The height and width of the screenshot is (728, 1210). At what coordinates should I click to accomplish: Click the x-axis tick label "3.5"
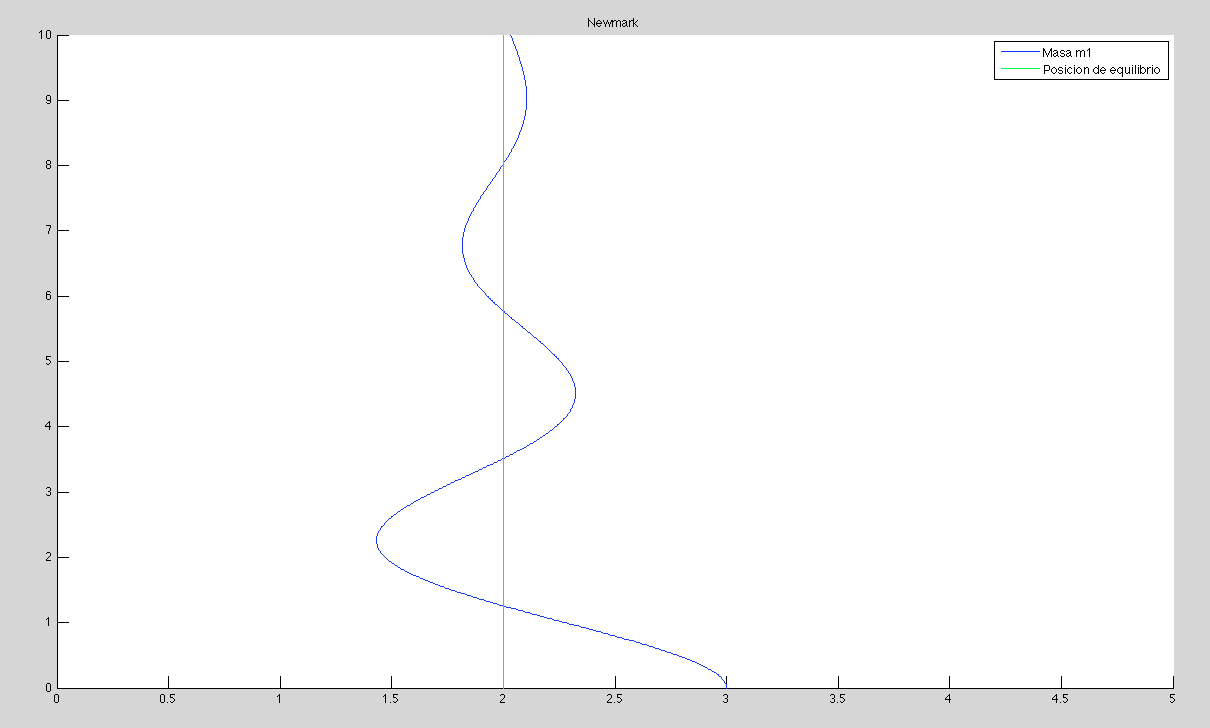tap(837, 700)
